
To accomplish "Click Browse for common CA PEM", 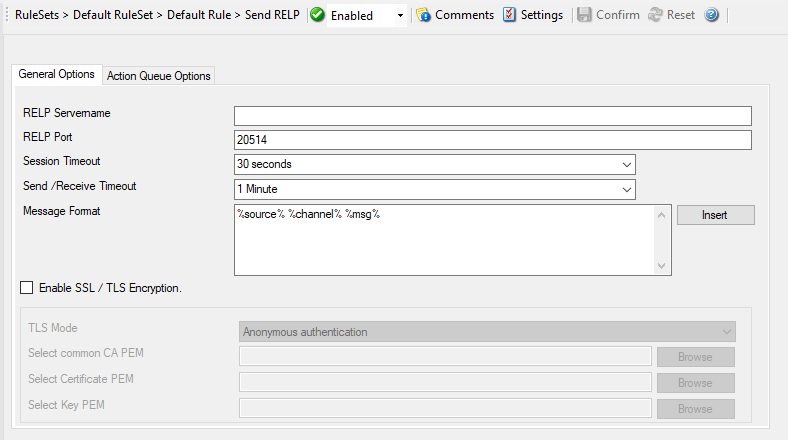I will (696, 357).
